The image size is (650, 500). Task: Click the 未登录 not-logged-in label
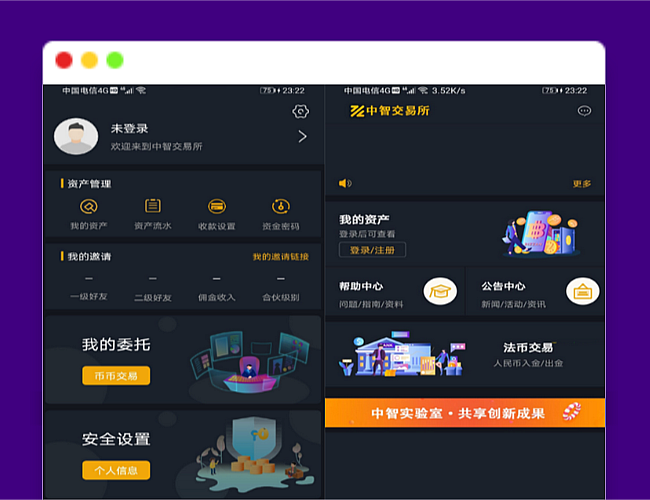pos(129,129)
